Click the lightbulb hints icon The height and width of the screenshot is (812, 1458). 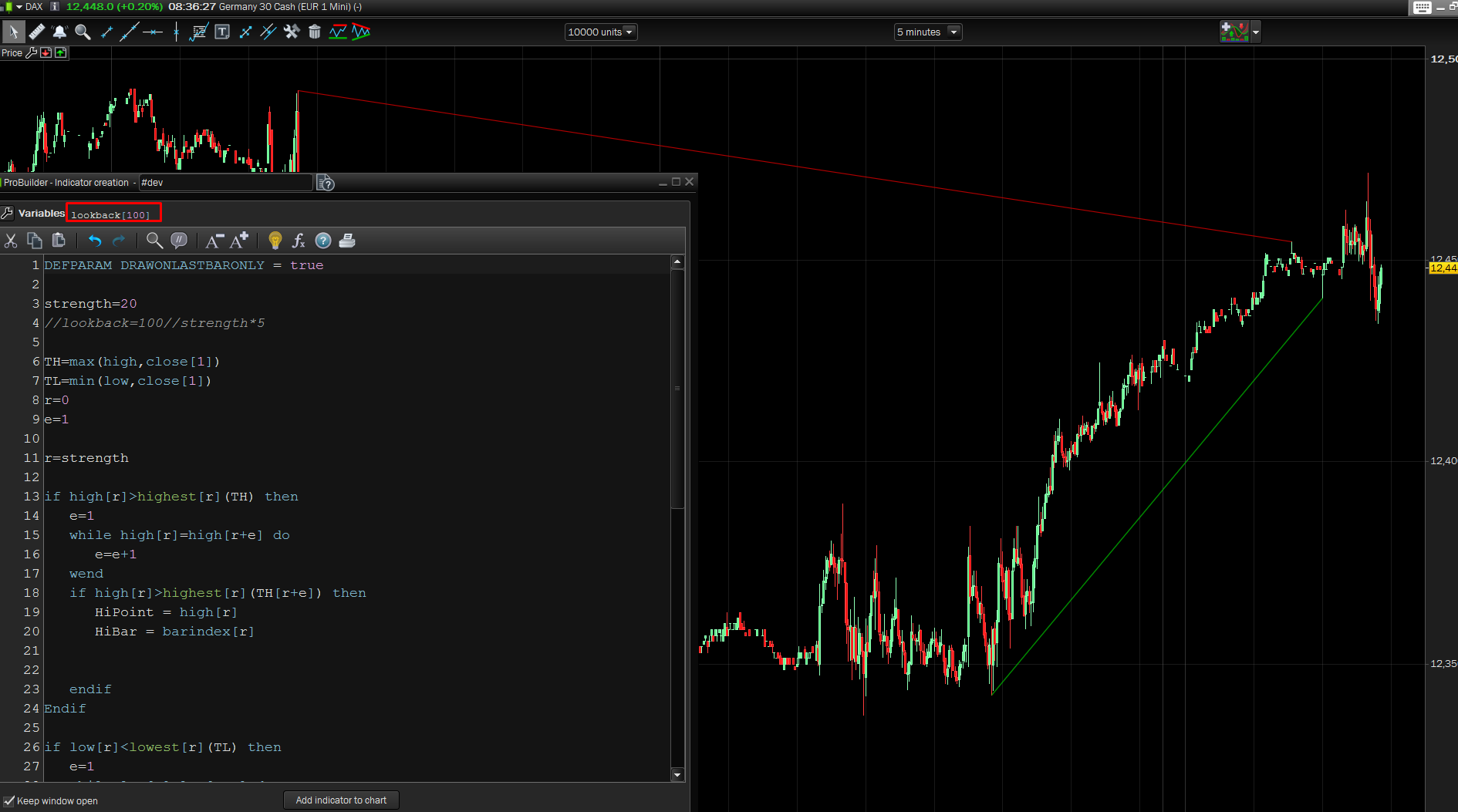coord(275,241)
